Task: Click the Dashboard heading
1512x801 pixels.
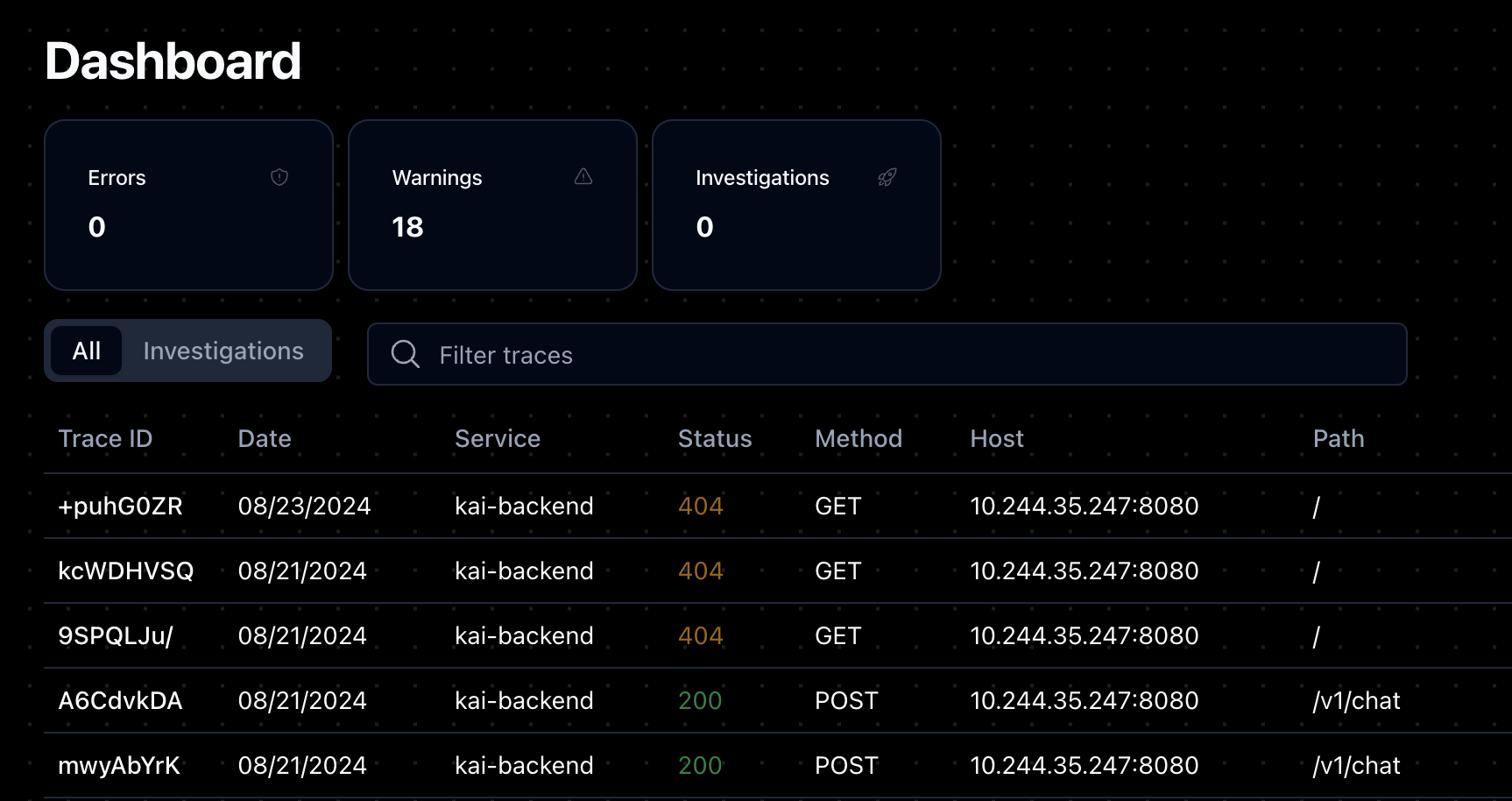Action: click(173, 61)
